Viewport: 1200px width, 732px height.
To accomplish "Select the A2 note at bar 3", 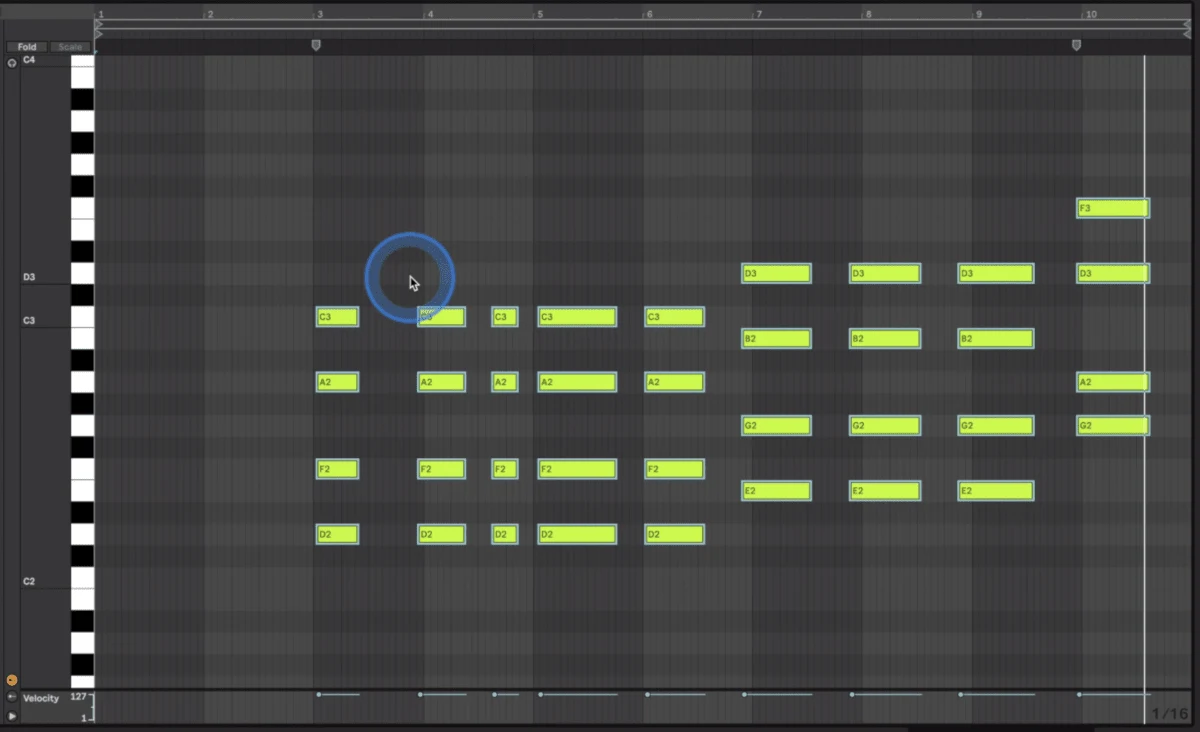I will click(337, 382).
